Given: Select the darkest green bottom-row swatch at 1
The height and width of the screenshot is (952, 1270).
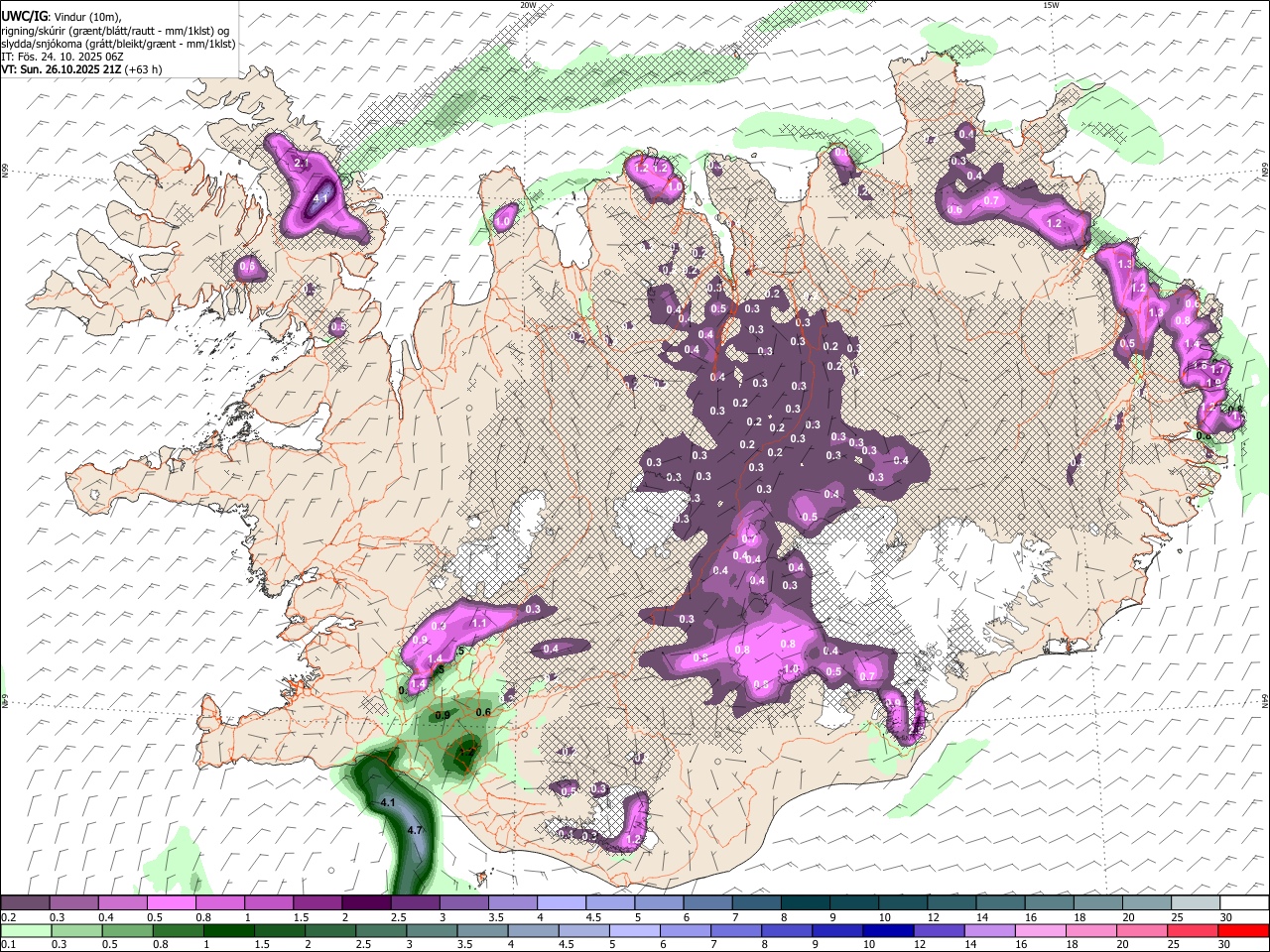Looking at the screenshot, I should tap(228, 930).
